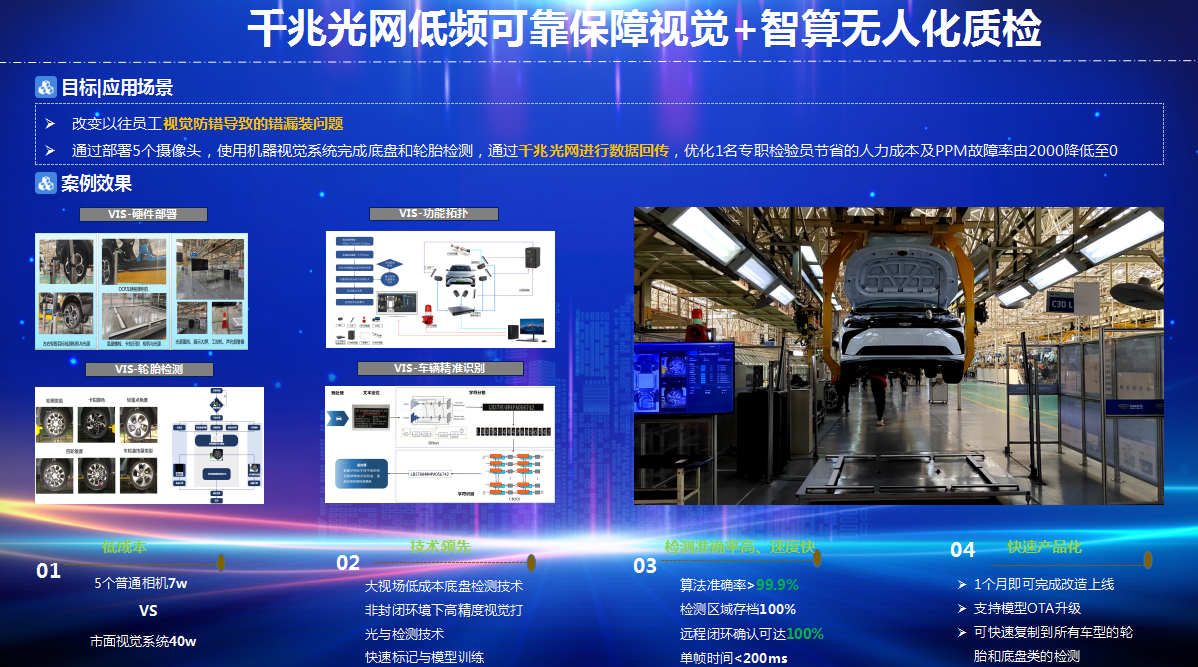This screenshot has width=1198, height=667.
Task: Click highlighted text 视觉防错导致的错漏装问题
Action: coord(253,124)
